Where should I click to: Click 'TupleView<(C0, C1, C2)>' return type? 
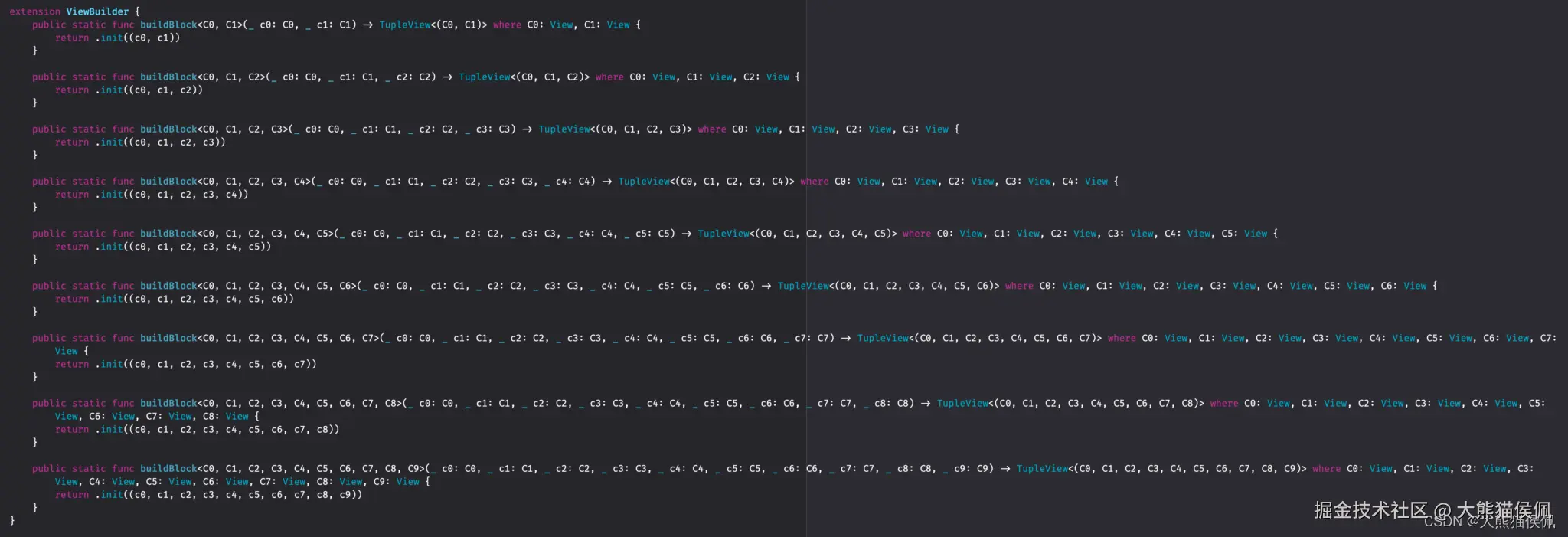click(x=524, y=77)
